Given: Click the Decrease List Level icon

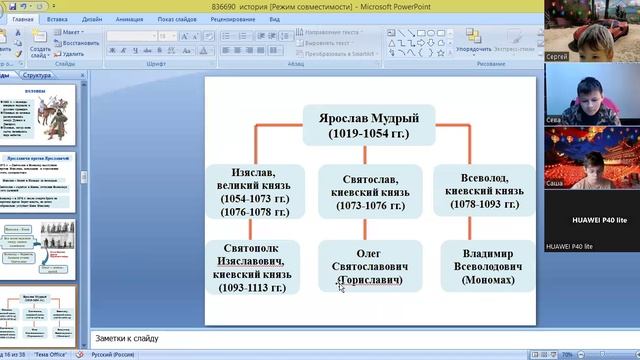Looking at the screenshot, I should click(x=260, y=36).
